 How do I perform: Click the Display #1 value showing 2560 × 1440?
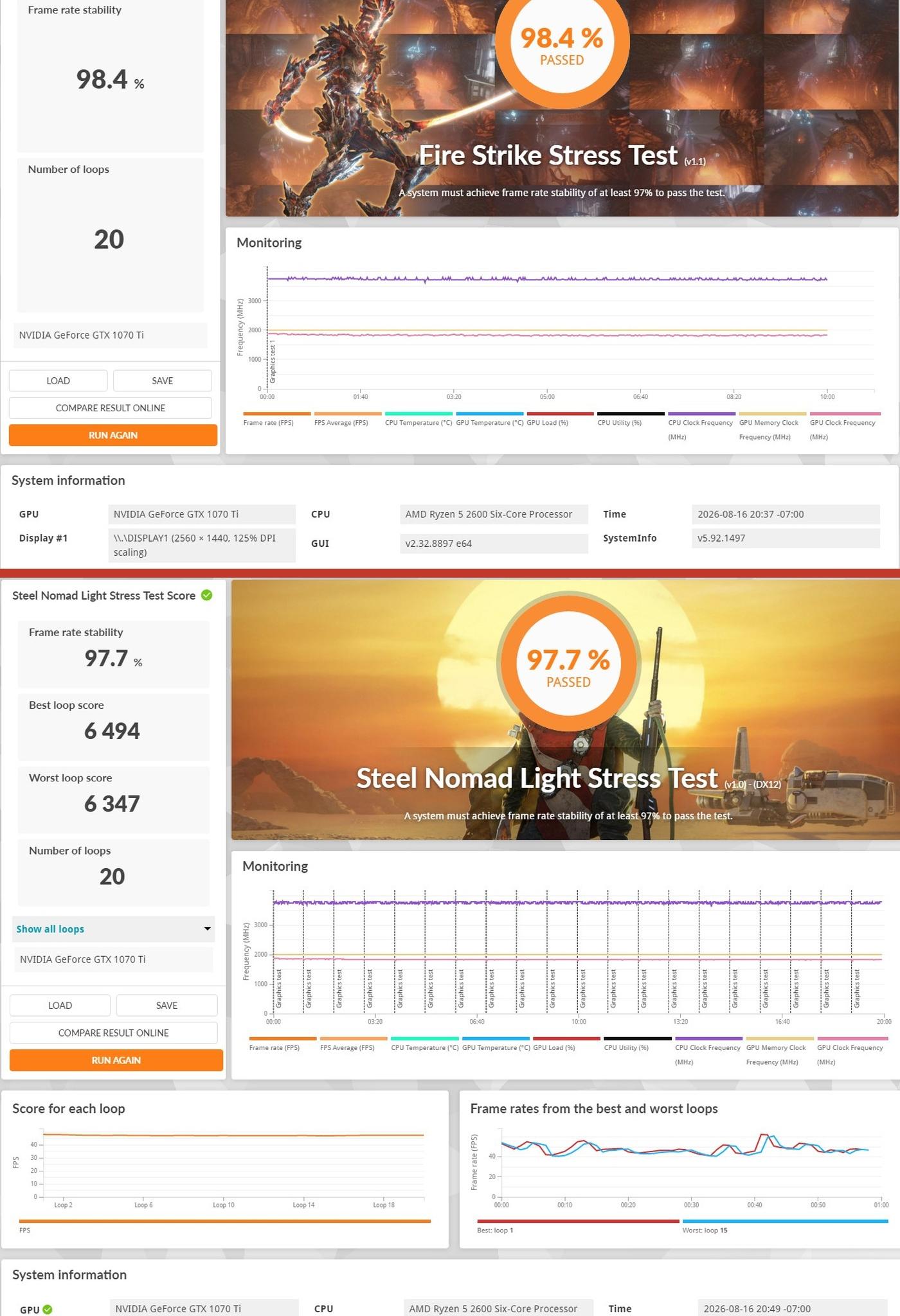[x=202, y=545]
